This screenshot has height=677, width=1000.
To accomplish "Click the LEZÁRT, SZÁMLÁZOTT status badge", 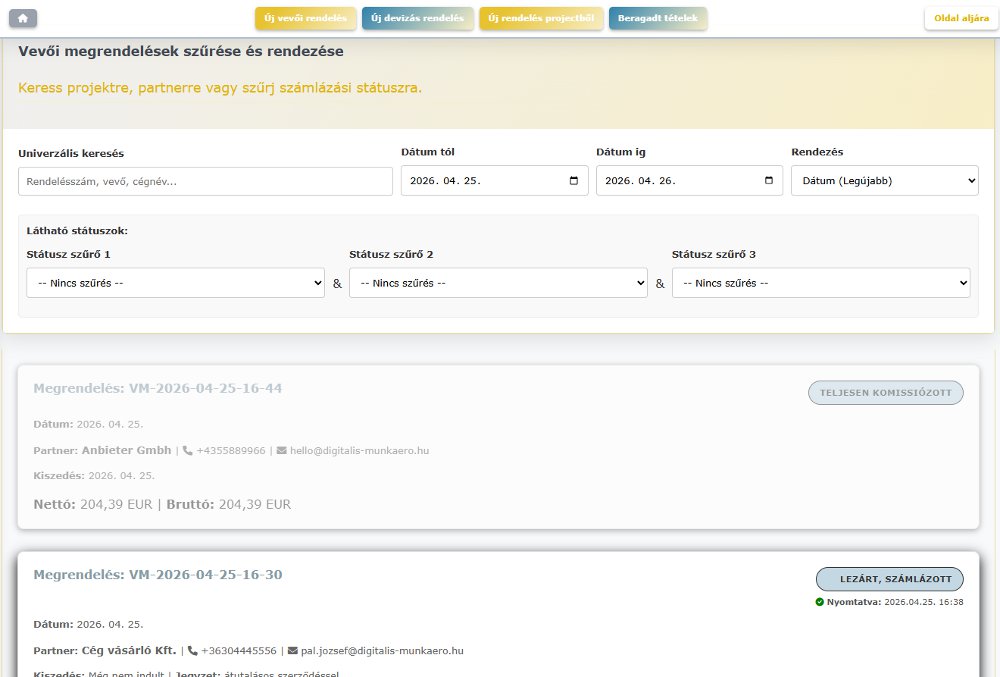I will pyautogui.click(x=890, y=578).
